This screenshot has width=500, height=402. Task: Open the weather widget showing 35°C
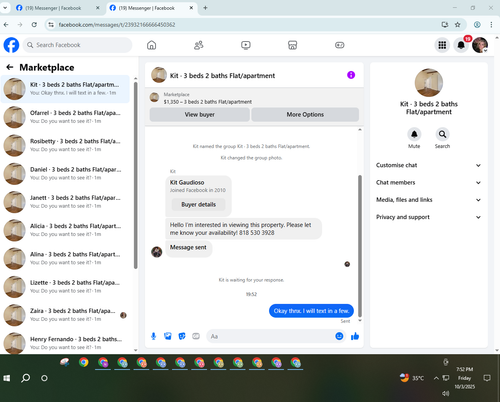click(412, 378)
